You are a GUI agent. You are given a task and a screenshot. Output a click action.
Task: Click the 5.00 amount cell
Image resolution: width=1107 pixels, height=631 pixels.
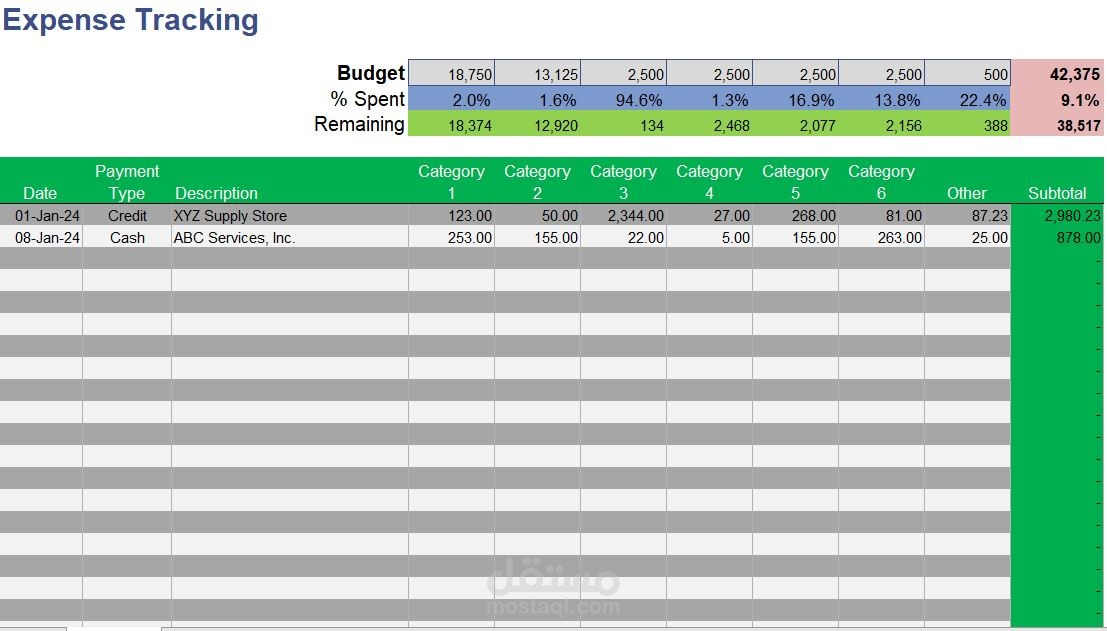pos(710,237)
